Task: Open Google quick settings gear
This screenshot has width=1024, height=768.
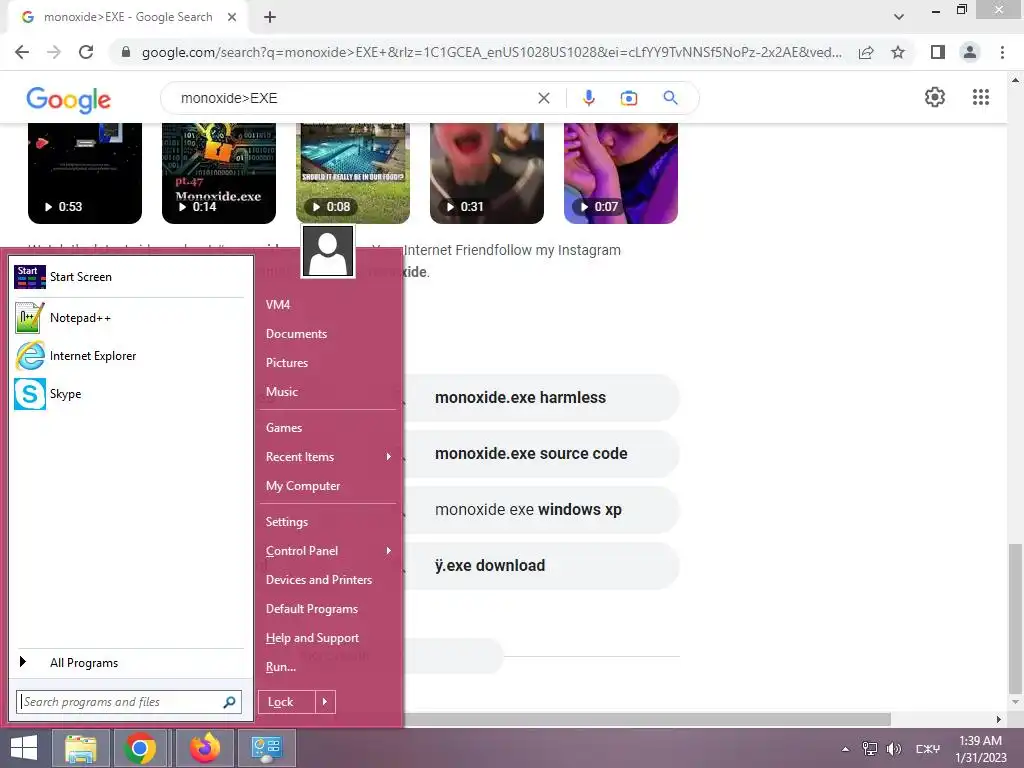Action: click(935, 97)
